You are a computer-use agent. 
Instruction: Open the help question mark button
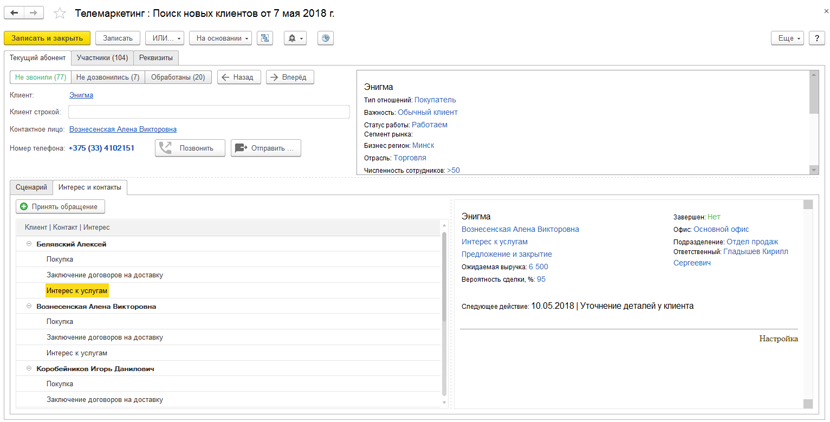[816, 38]
